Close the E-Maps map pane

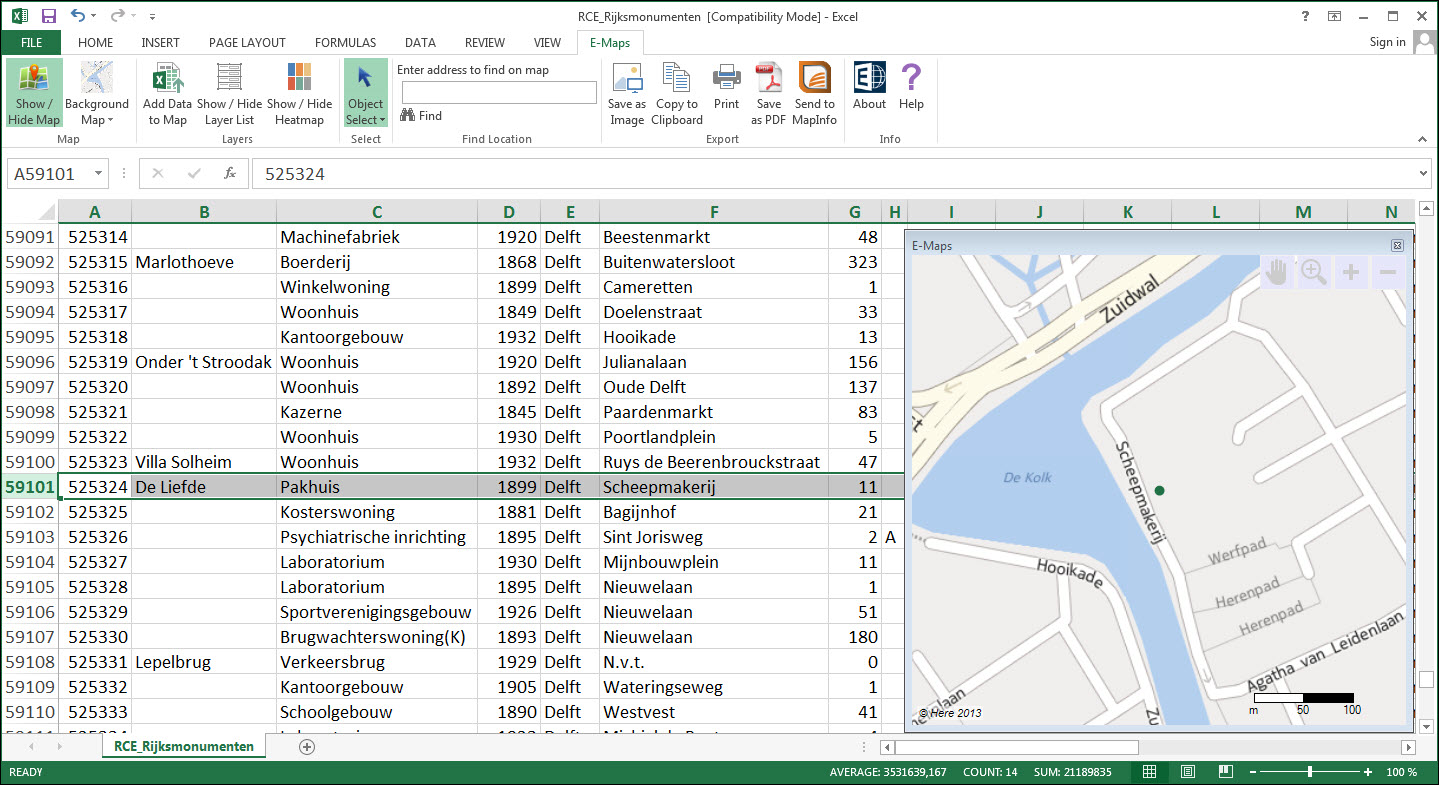(x=1397, y=245)
